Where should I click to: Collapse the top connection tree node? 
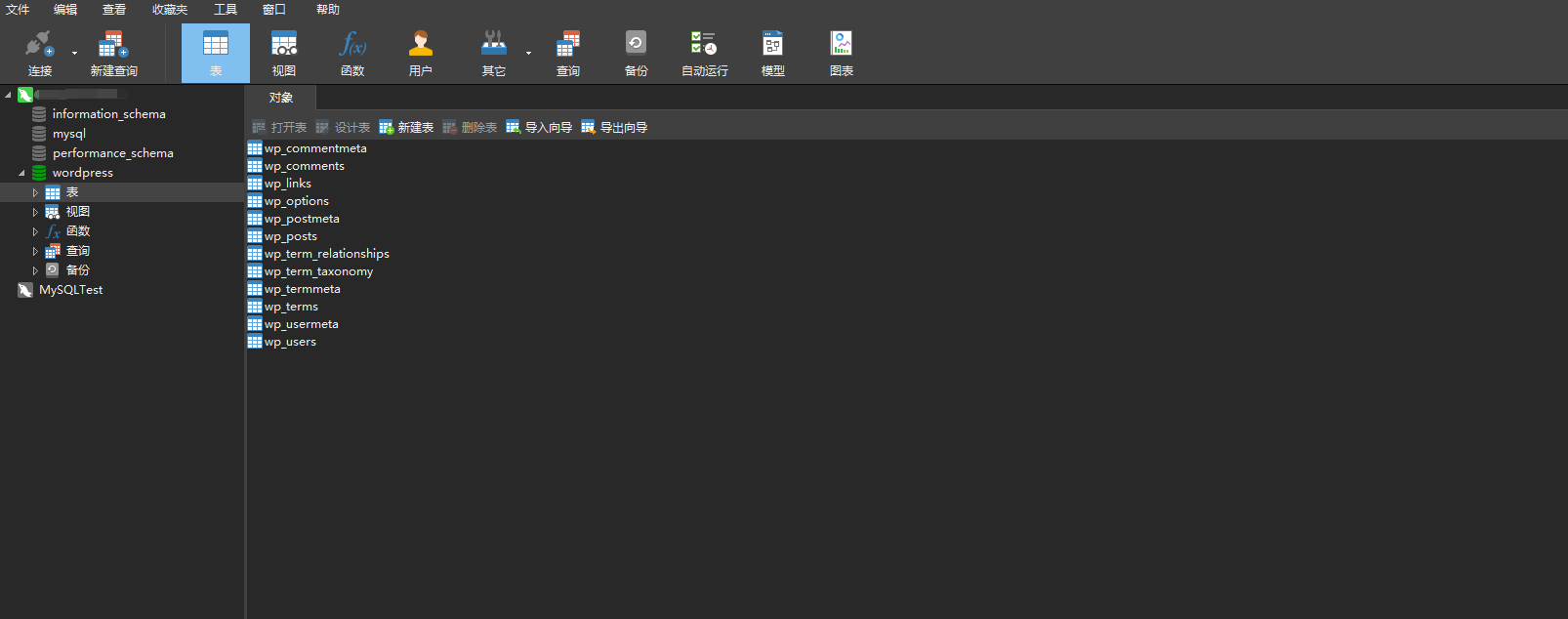(x=8, y=95)
